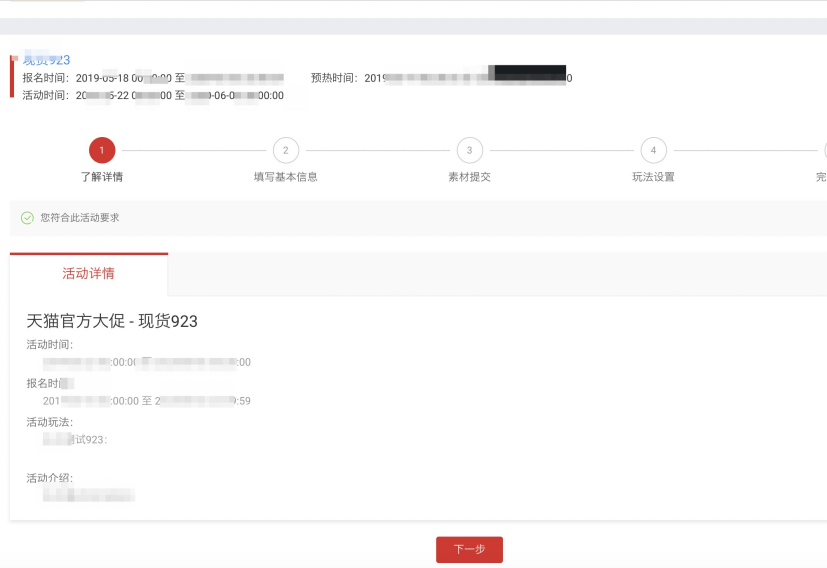Click the 活动玩法 label in details
The height and width of the screenshot is (568, 827).
(49, 422)
